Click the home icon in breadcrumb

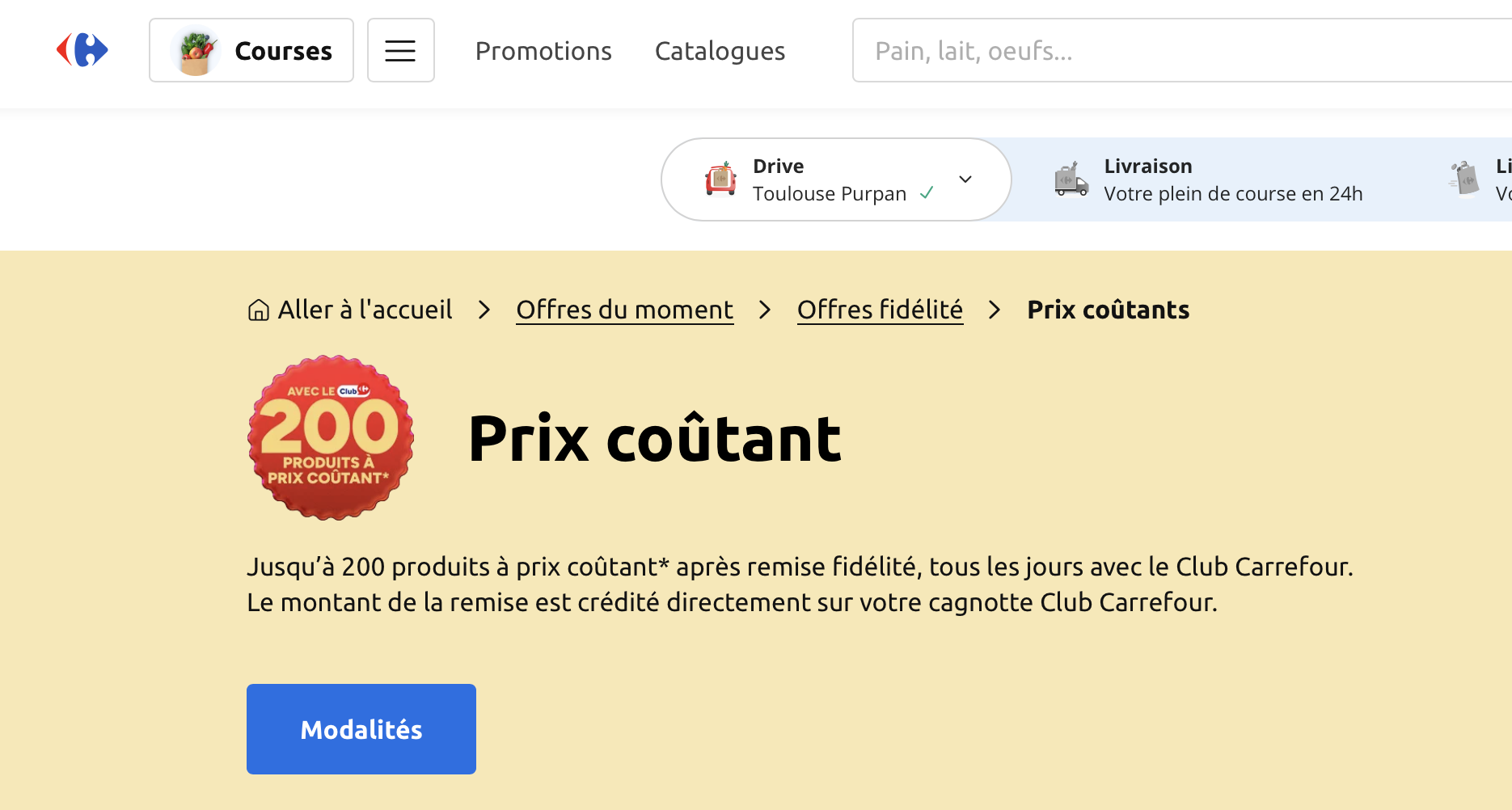click(x=258, y=310)
